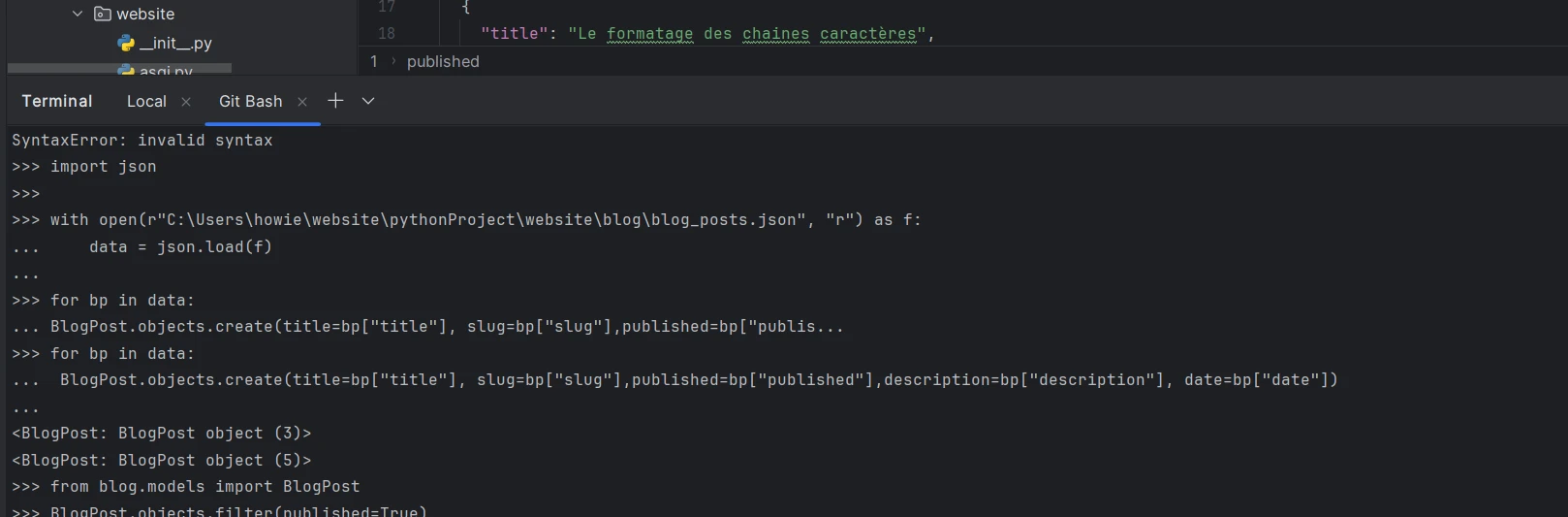Click the Terminal panel title

(x=57, y=101)
